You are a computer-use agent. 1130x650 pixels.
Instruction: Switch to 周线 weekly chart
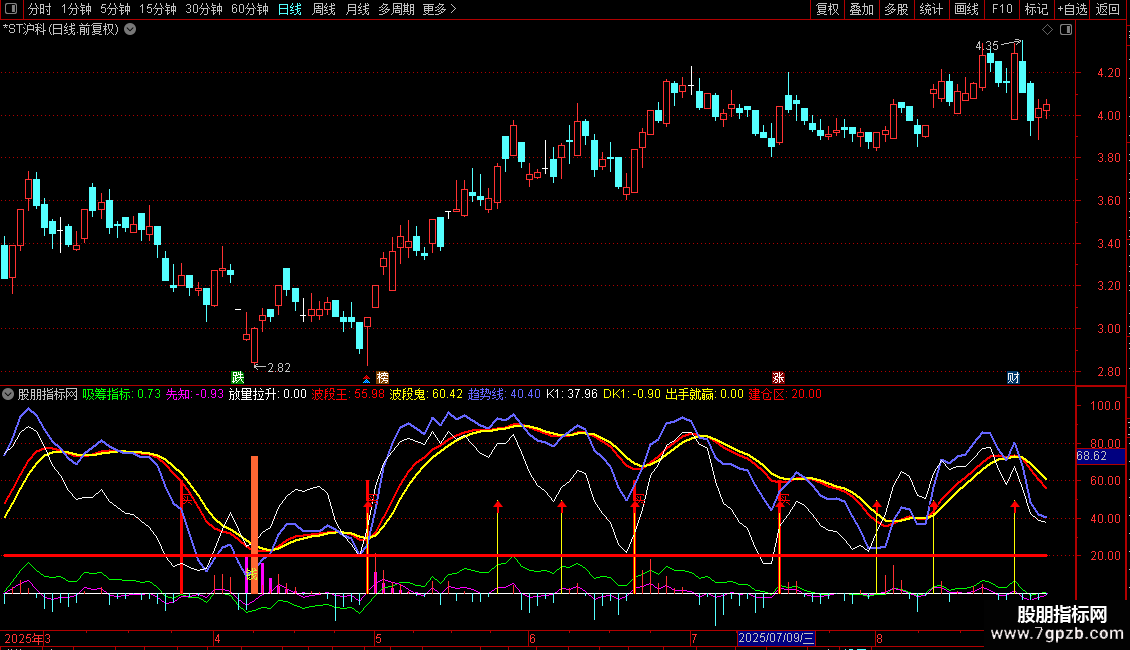[324, 9]
